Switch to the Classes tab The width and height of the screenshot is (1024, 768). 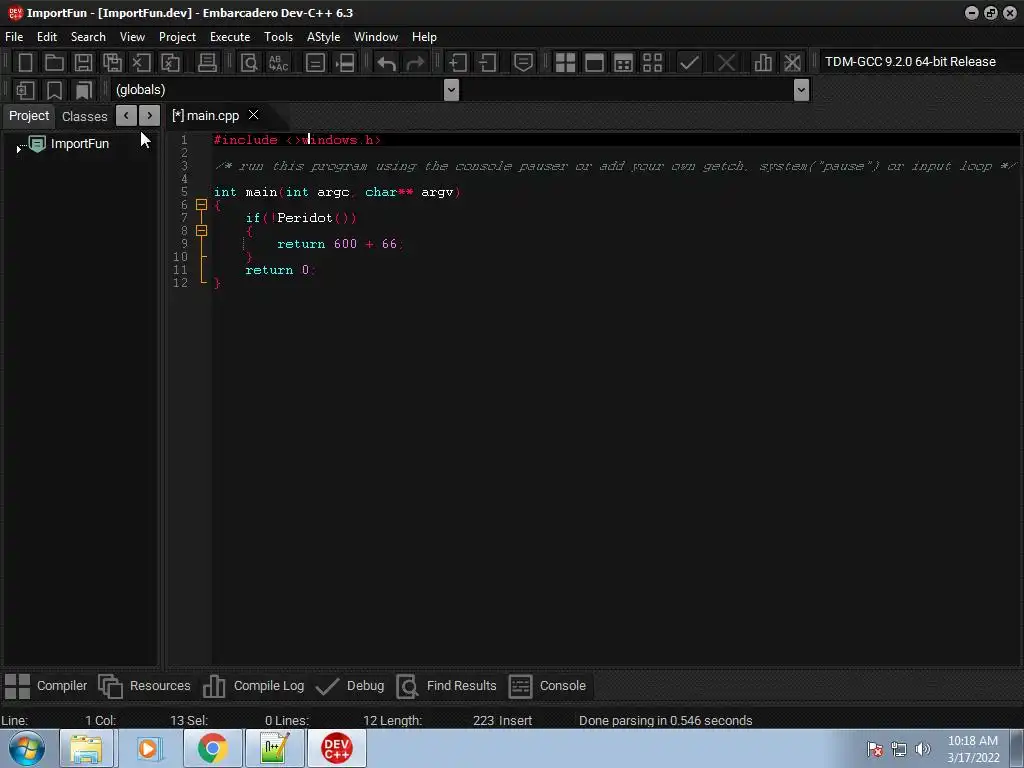[x=84, y=116]
